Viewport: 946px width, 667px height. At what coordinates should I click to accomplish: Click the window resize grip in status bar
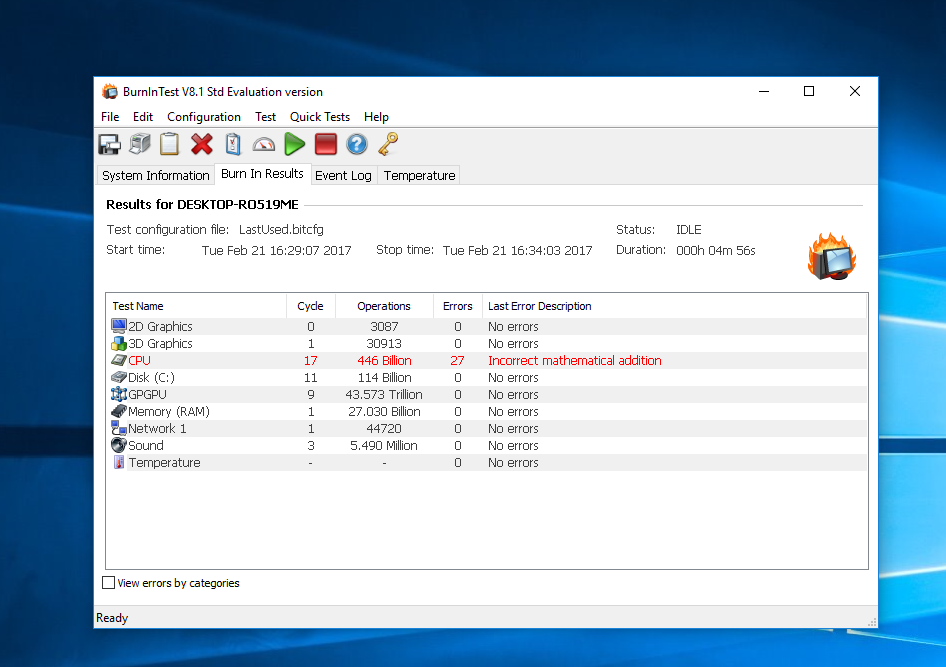[872, 622]
